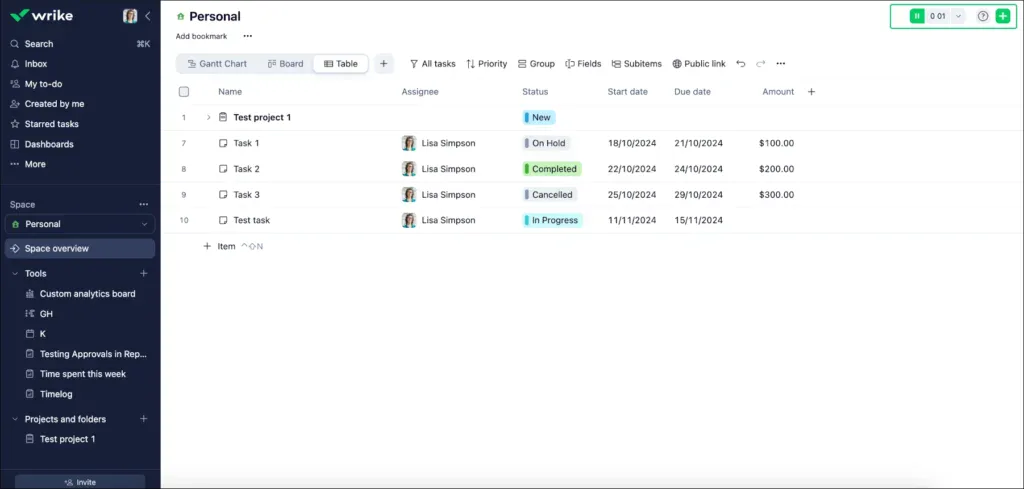This screenshot has height=489, width=1024.
Task: Toggle the select all checkbox in header
Action: (x=184, y=92)
